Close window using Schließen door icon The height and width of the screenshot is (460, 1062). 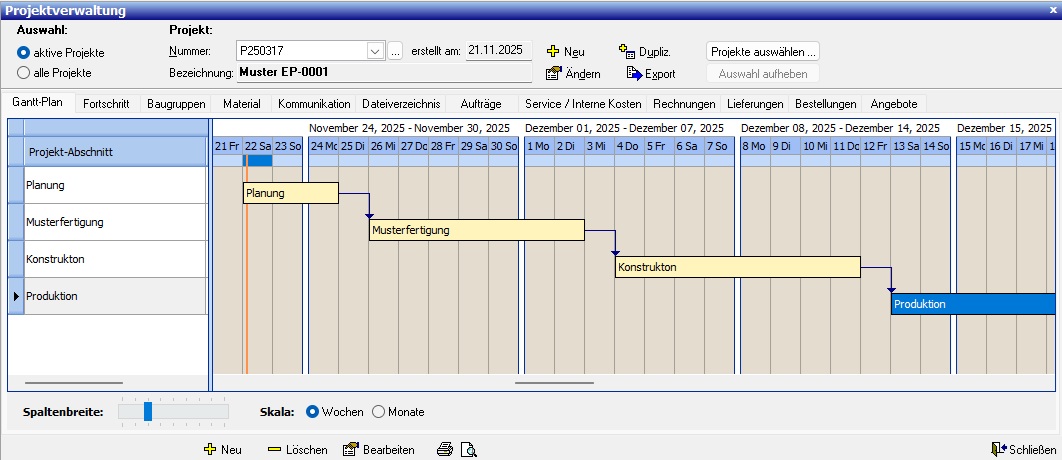[x=997, y=450]
